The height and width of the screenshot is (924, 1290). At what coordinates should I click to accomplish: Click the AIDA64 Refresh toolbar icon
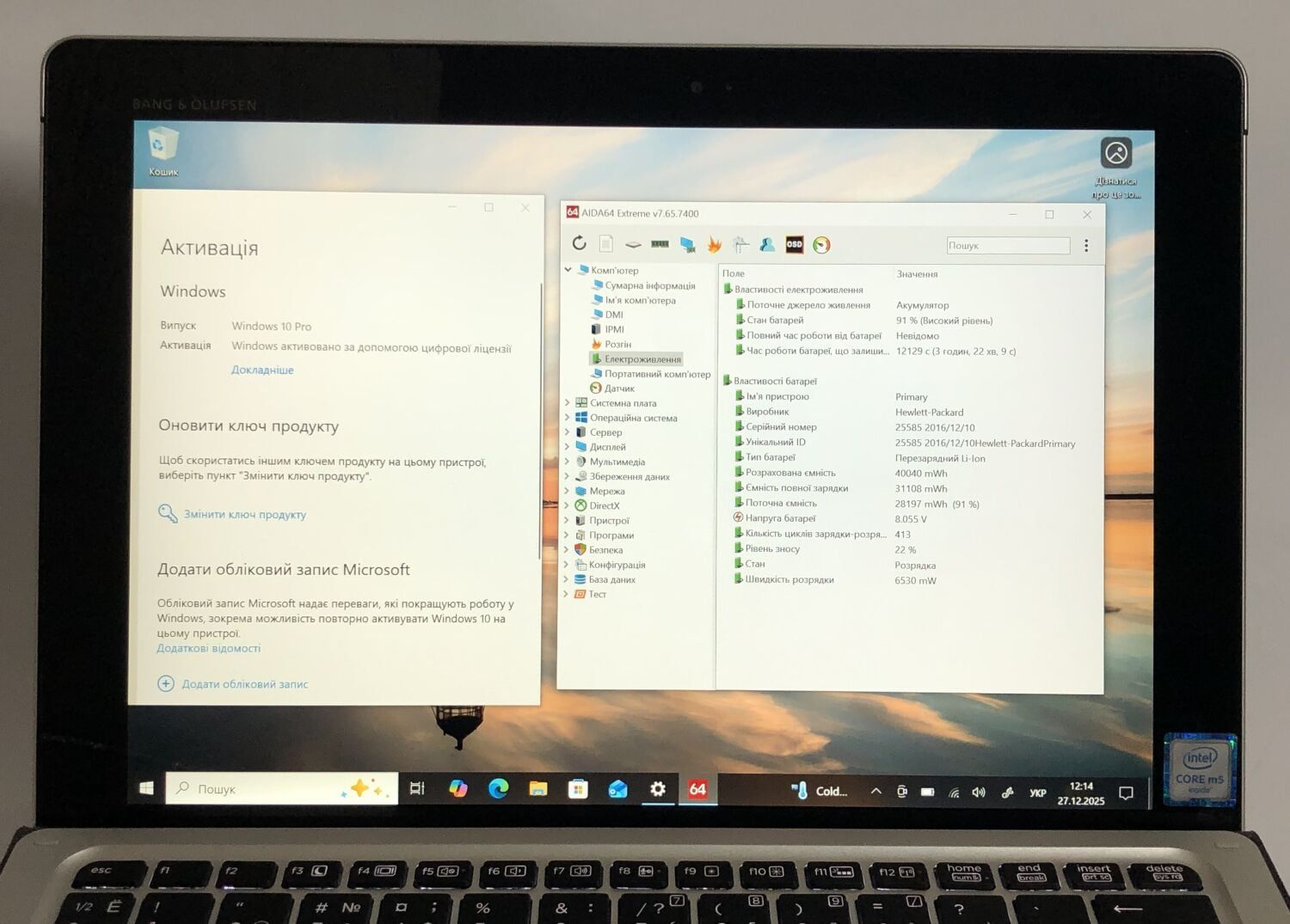[x=580, y=244]
